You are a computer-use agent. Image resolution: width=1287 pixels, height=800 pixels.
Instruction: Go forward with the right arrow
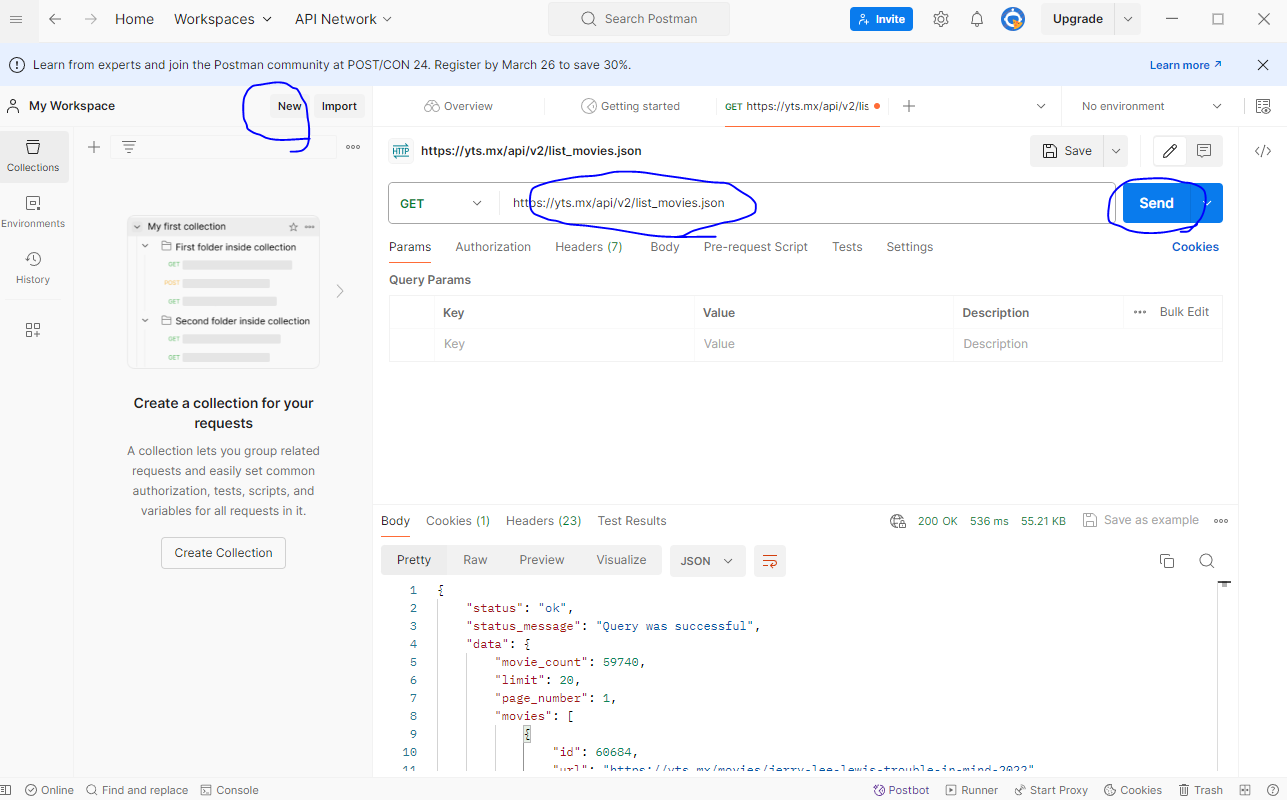91,19
